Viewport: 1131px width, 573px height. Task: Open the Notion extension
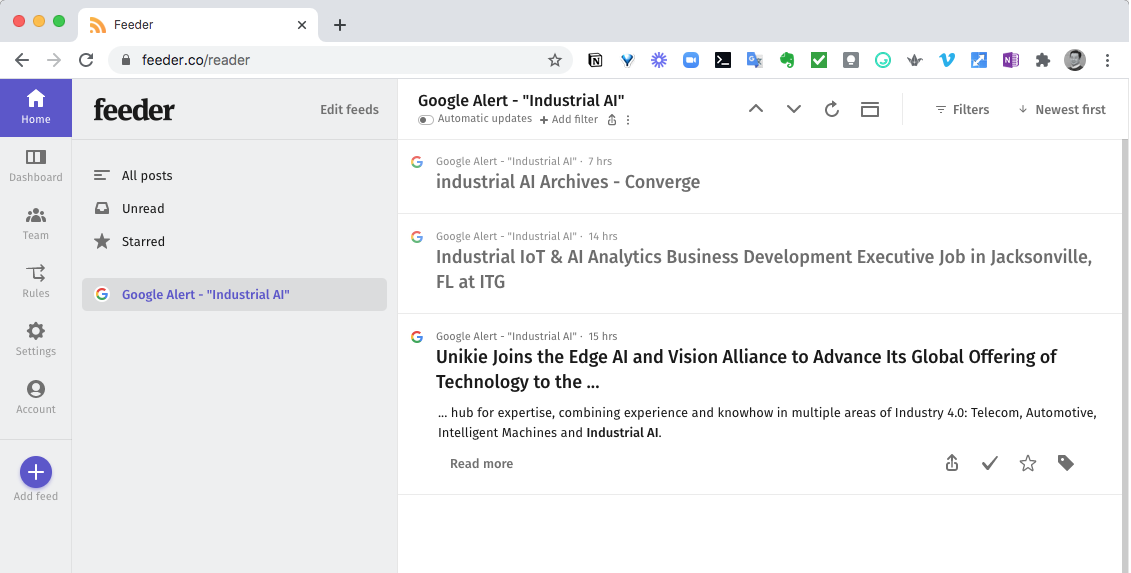pyautogui.click(x=595, y=61)
